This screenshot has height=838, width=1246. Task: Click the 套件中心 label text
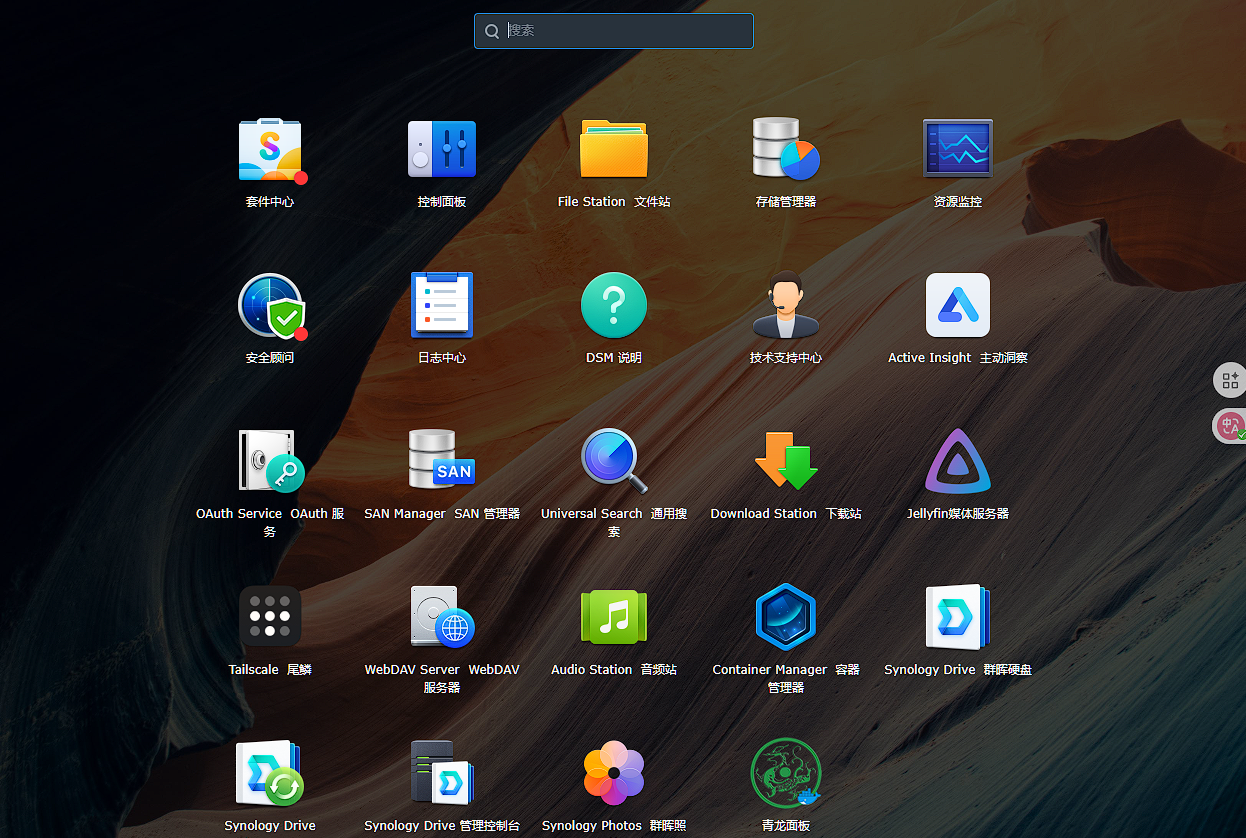[x=270, y=202]
